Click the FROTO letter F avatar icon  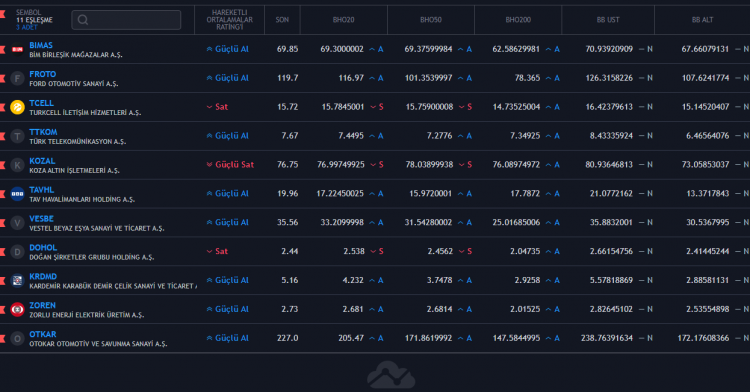pos(18,78)
